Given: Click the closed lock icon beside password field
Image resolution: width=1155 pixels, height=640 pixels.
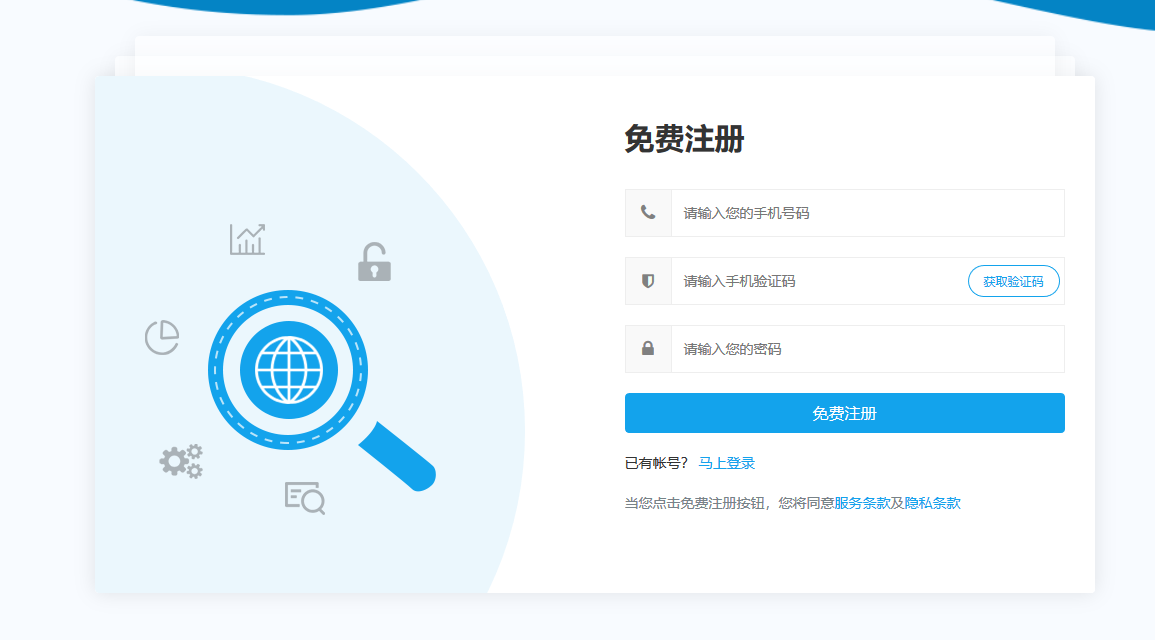Looking at the screenshot, I should click(648, 349).
